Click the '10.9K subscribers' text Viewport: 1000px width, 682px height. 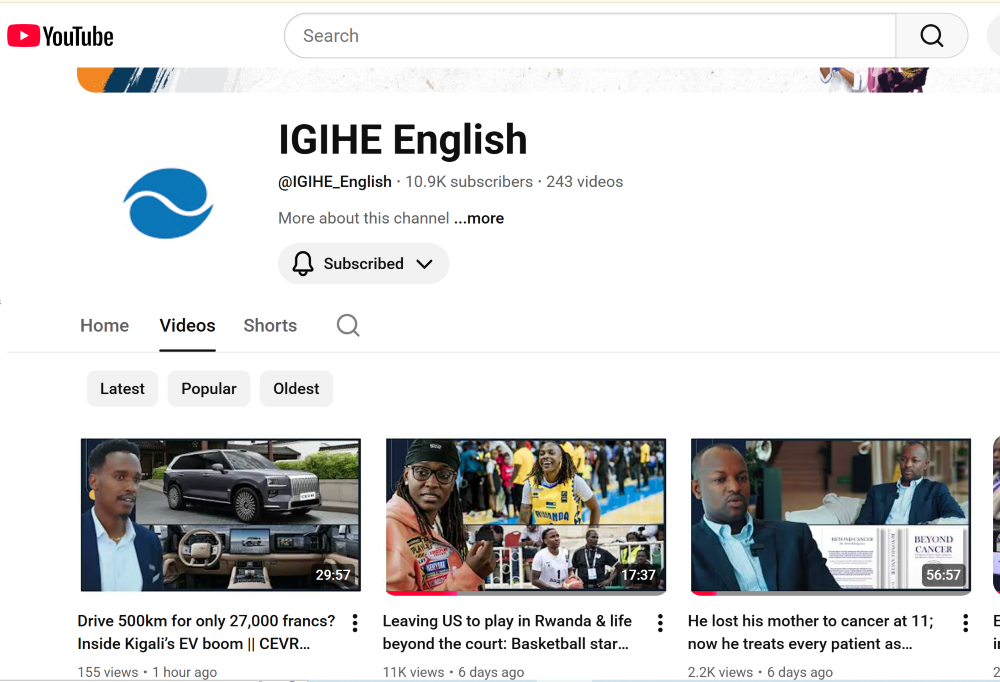click(x=469, y=182)
